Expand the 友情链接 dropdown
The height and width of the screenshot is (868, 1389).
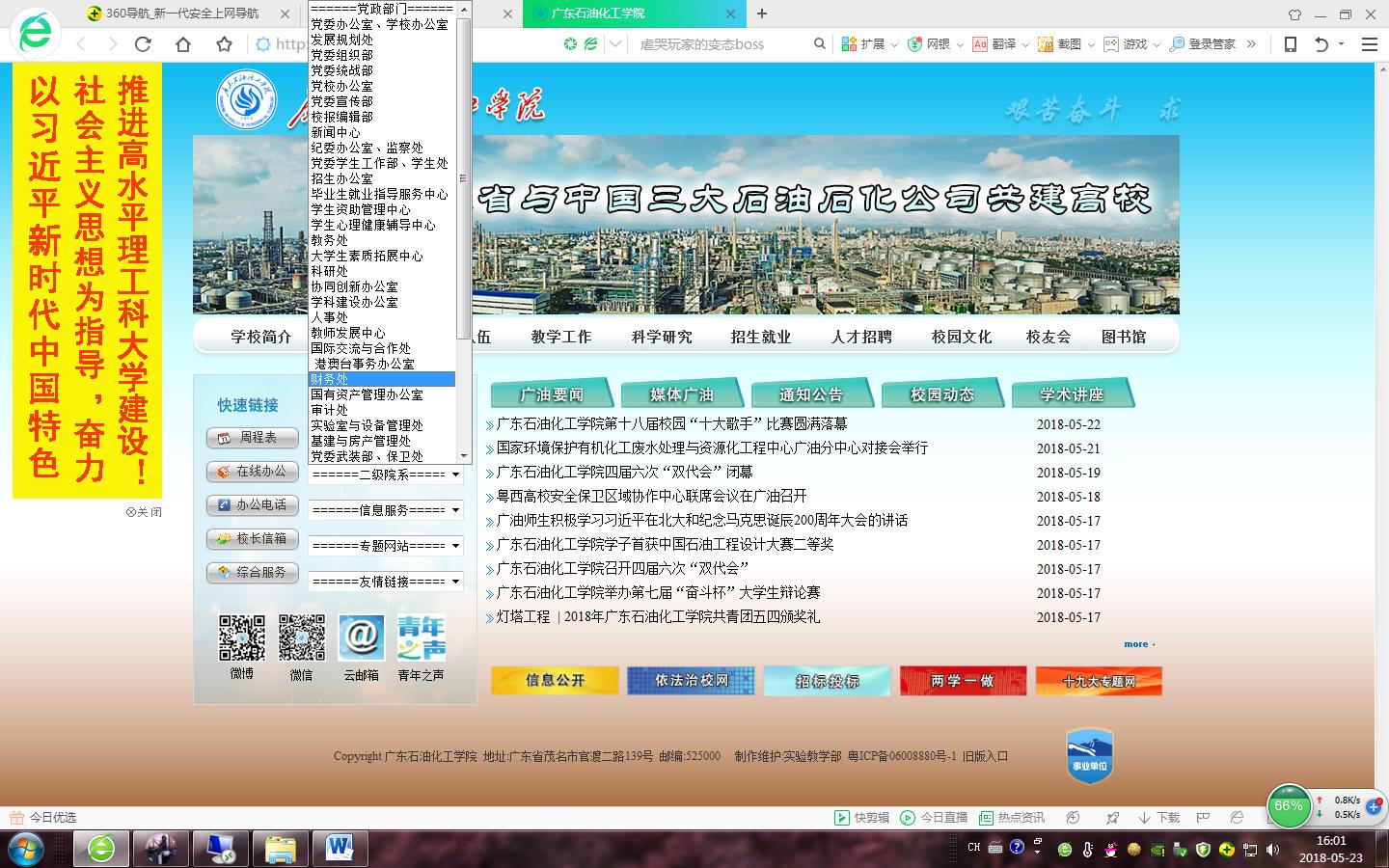tap(386, 582)
